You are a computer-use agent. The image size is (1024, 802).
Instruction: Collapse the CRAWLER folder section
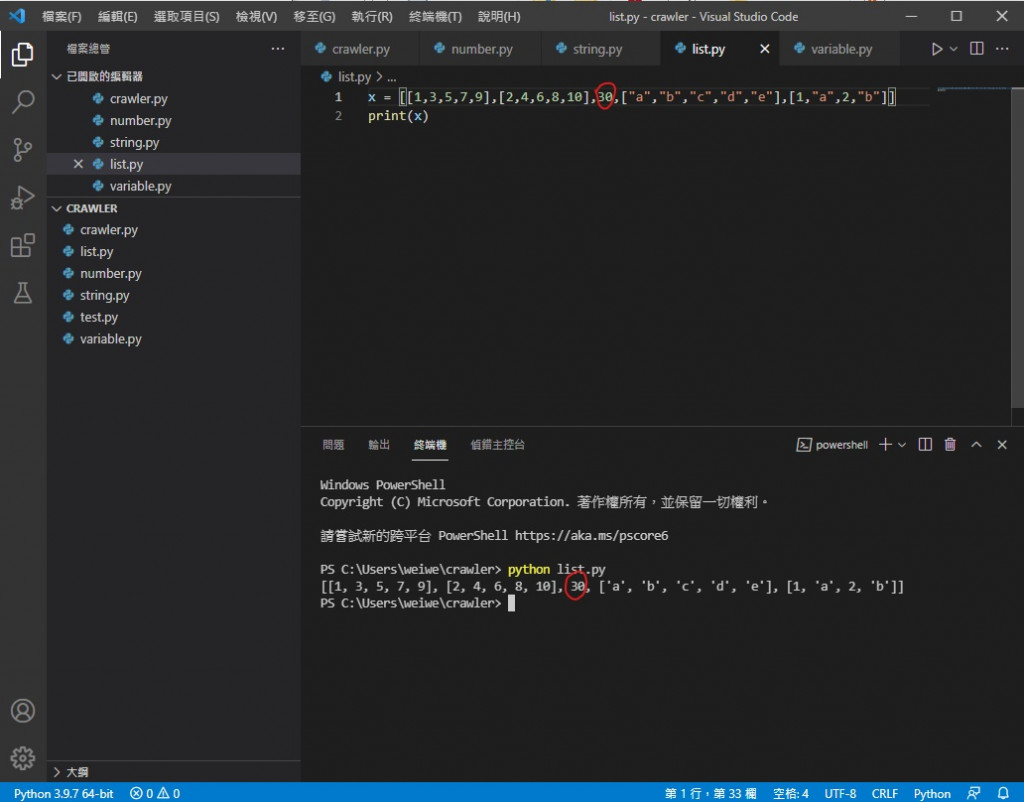click(x=57, y=208)
